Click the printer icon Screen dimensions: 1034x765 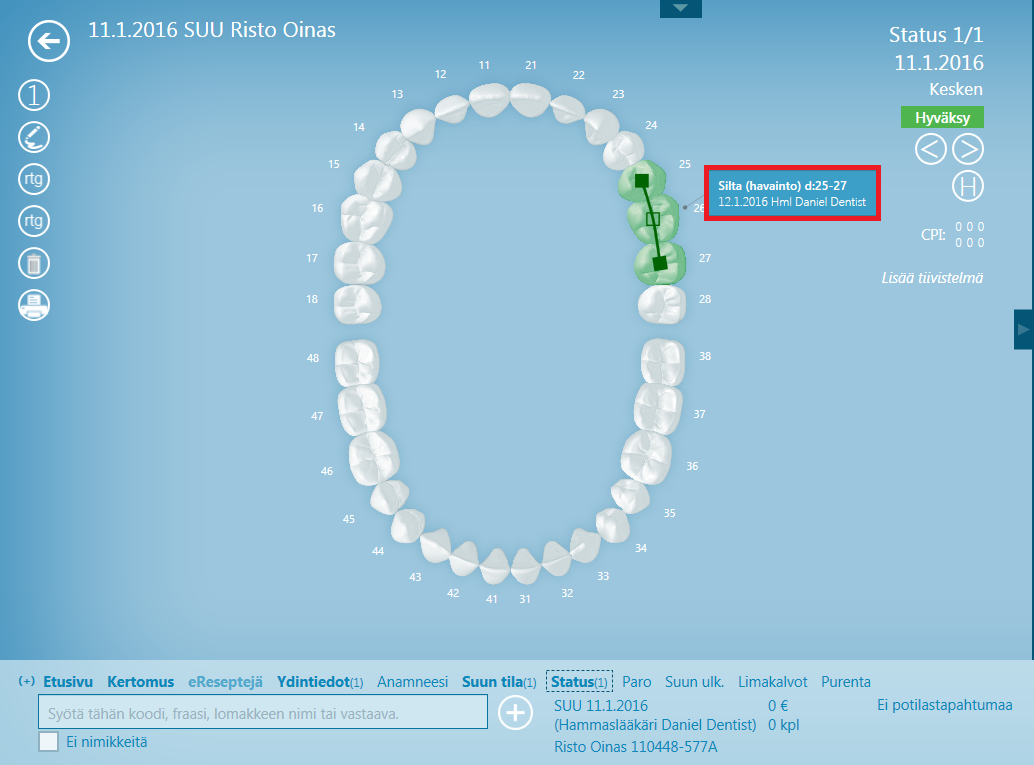click(34, 305)
